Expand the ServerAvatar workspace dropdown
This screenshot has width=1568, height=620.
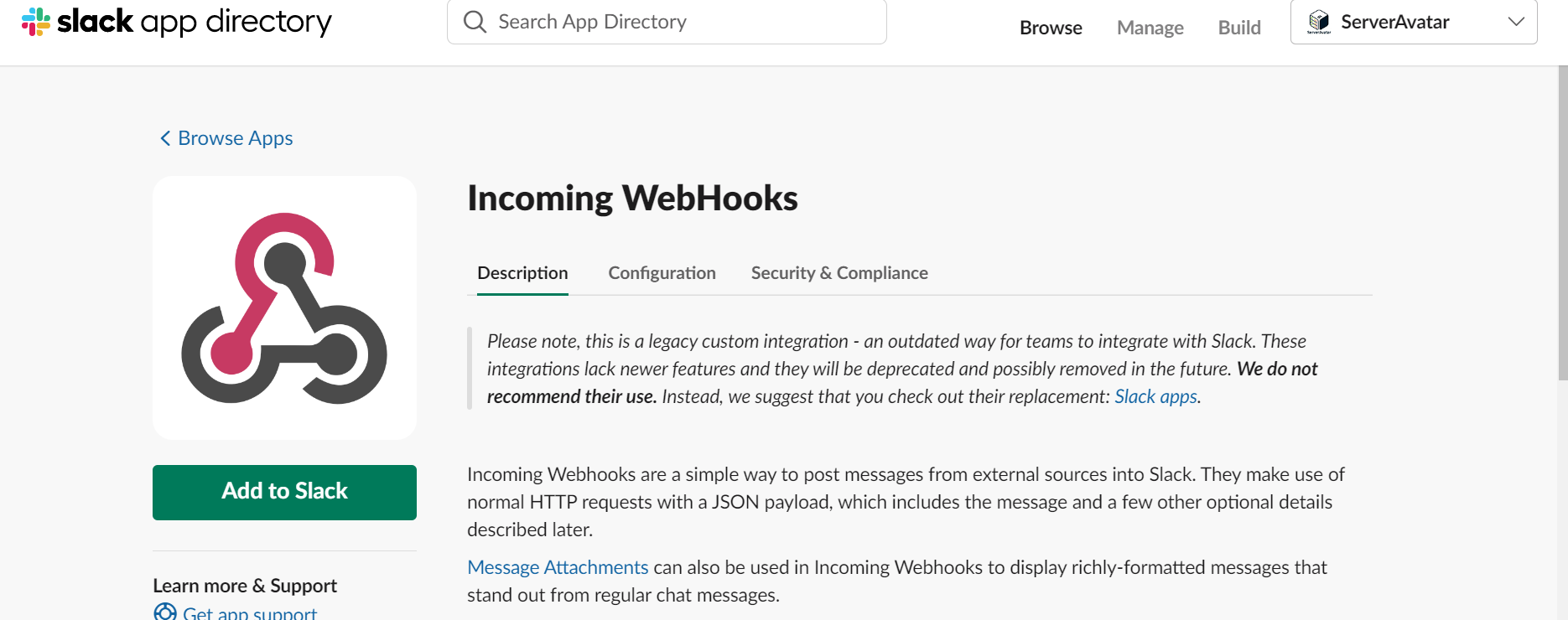pos(1413,22)
